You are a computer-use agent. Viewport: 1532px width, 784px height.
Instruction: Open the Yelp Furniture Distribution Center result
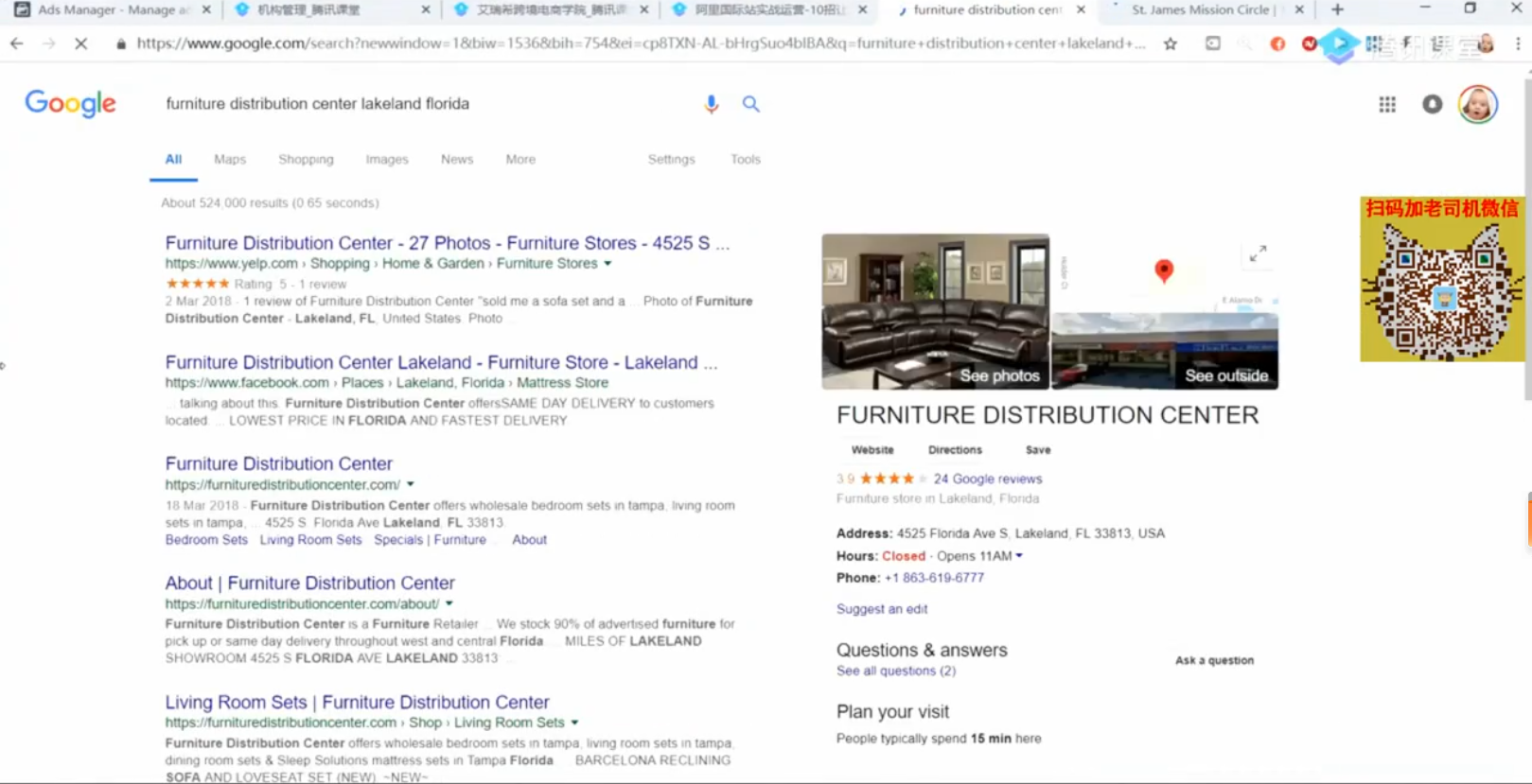pyautogui.click(x=448, y=243)
